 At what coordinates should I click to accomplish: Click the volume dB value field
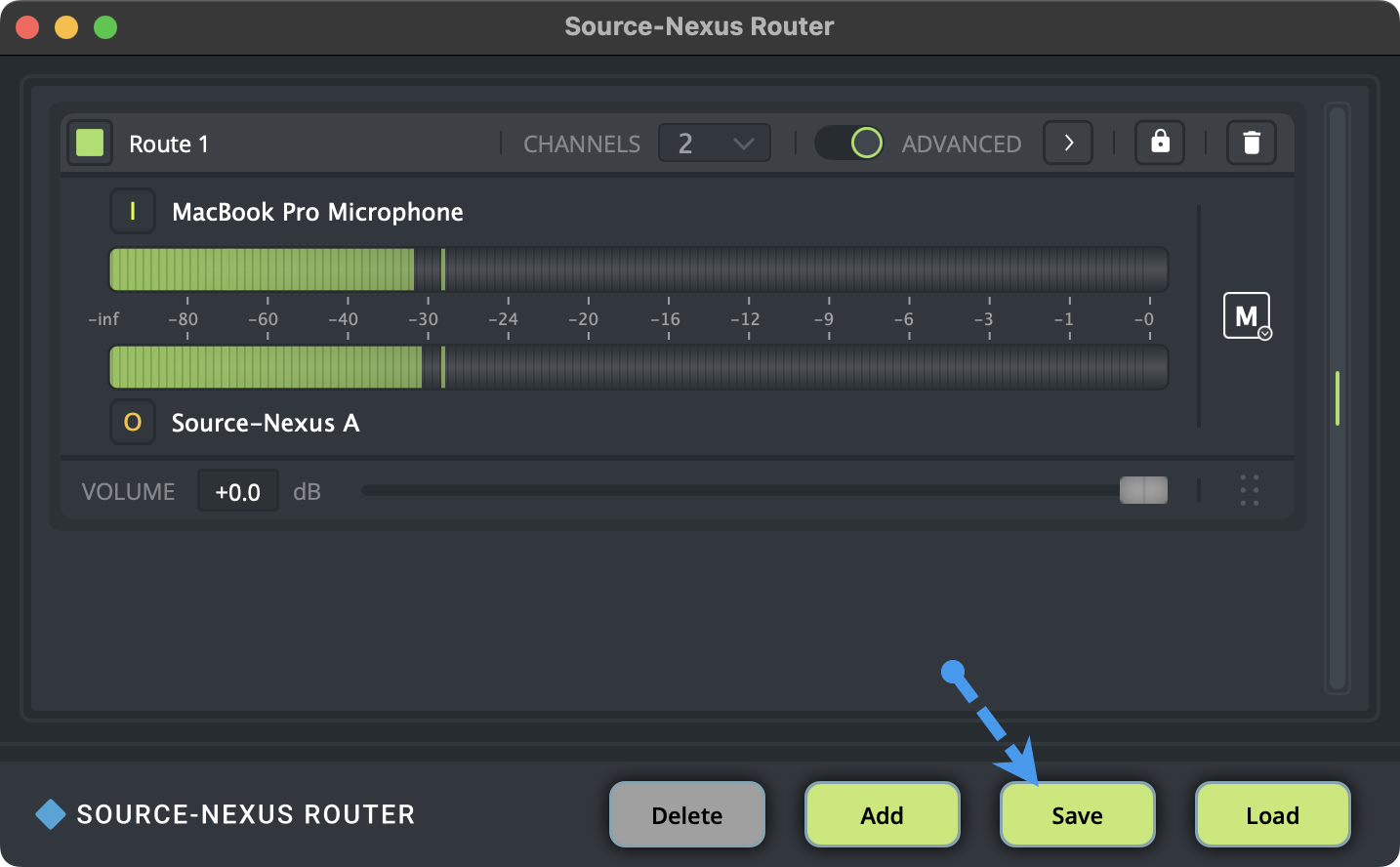238,491
